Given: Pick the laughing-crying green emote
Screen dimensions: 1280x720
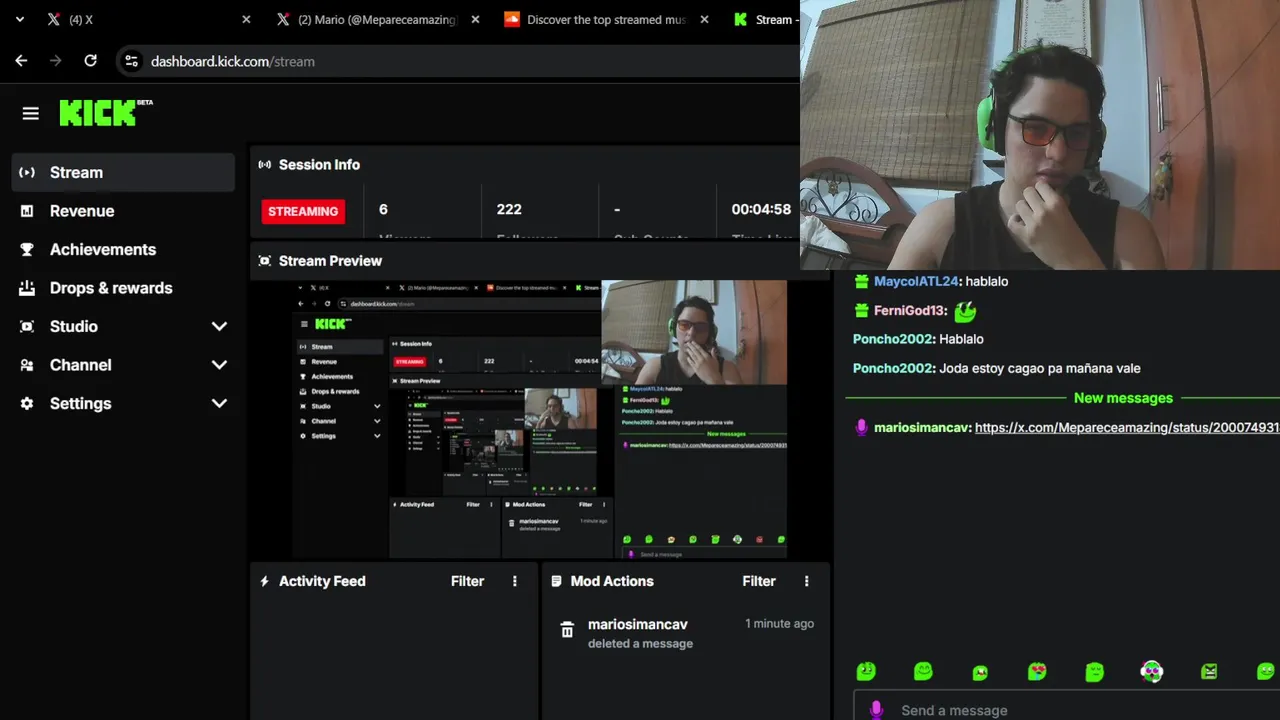Looking at the screenshot, I should (980, 672).
